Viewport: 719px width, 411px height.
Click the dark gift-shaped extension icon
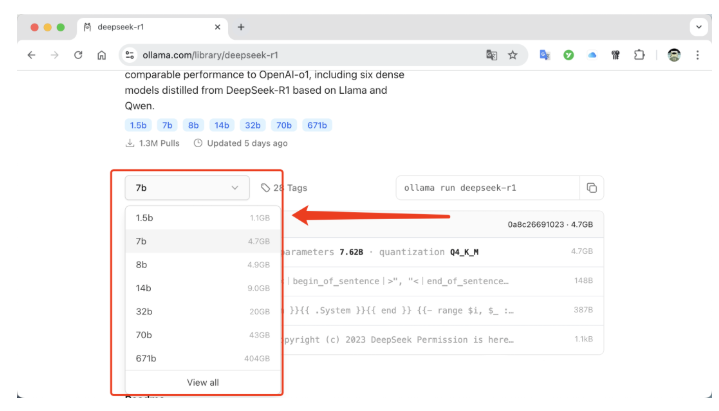tap(615, 55)
